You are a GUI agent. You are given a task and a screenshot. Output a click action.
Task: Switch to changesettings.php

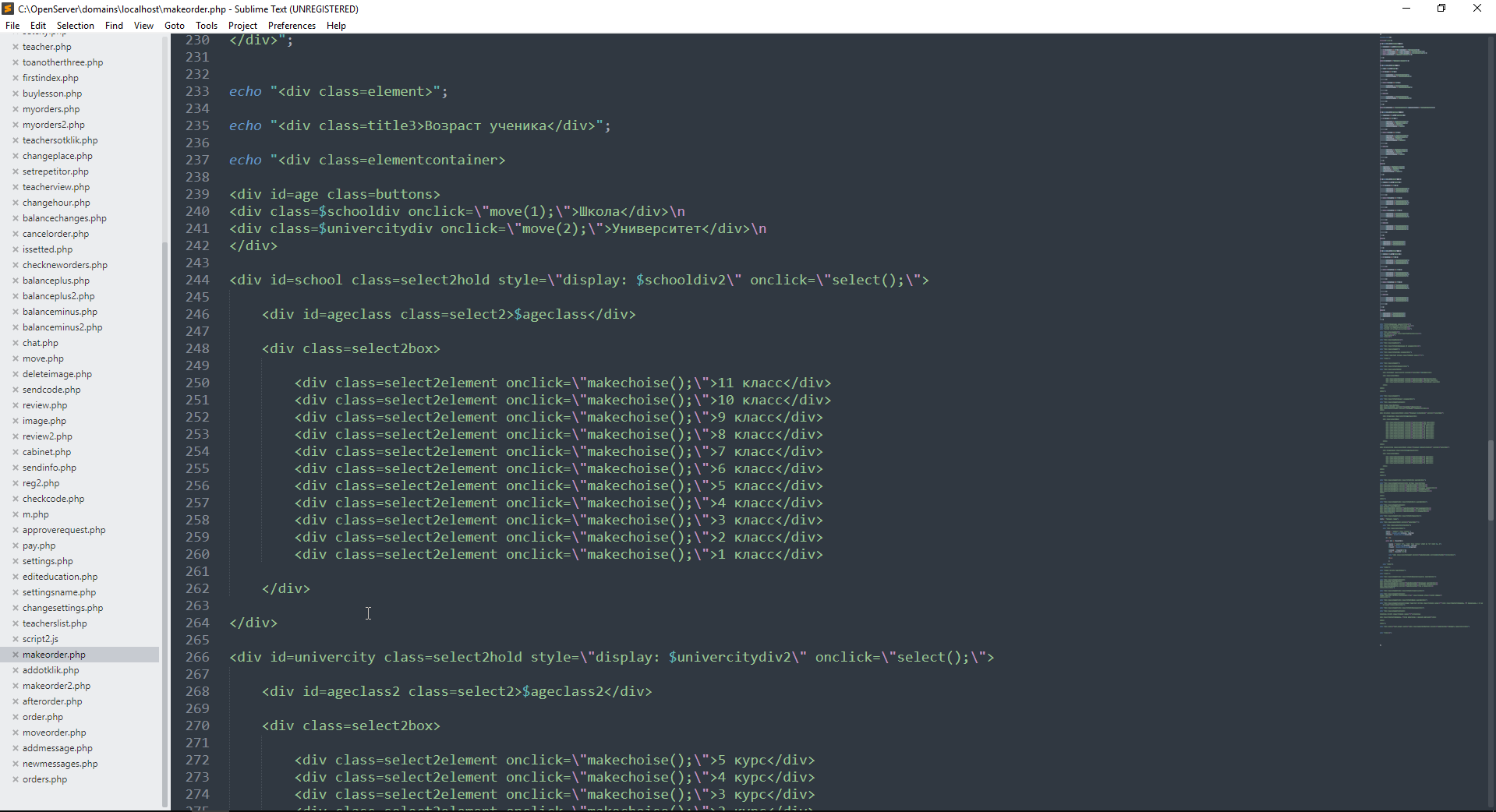(x=62, y=608)
